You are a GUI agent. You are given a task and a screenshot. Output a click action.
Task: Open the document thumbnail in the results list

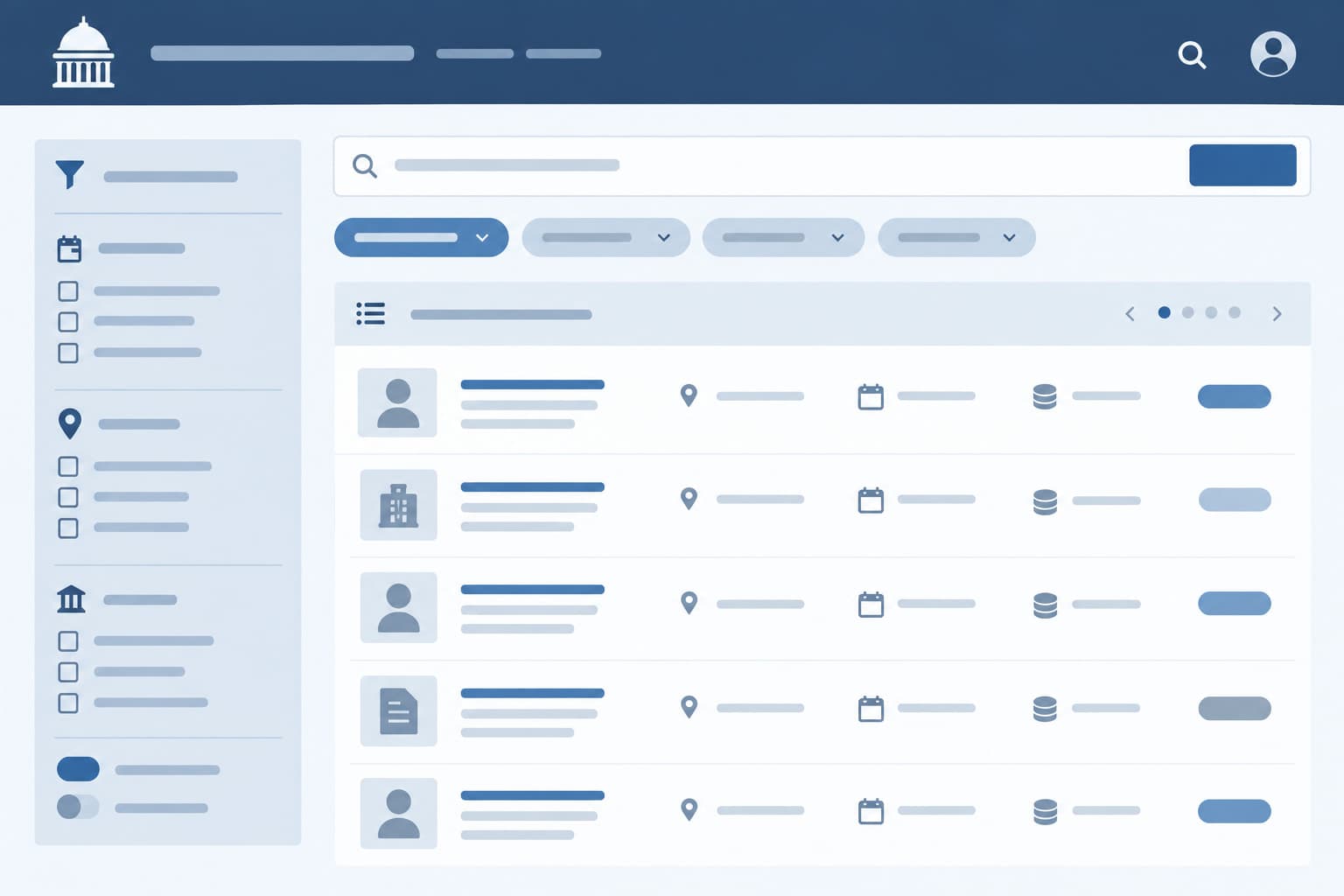pyautogui.click(x=398, y=710)
